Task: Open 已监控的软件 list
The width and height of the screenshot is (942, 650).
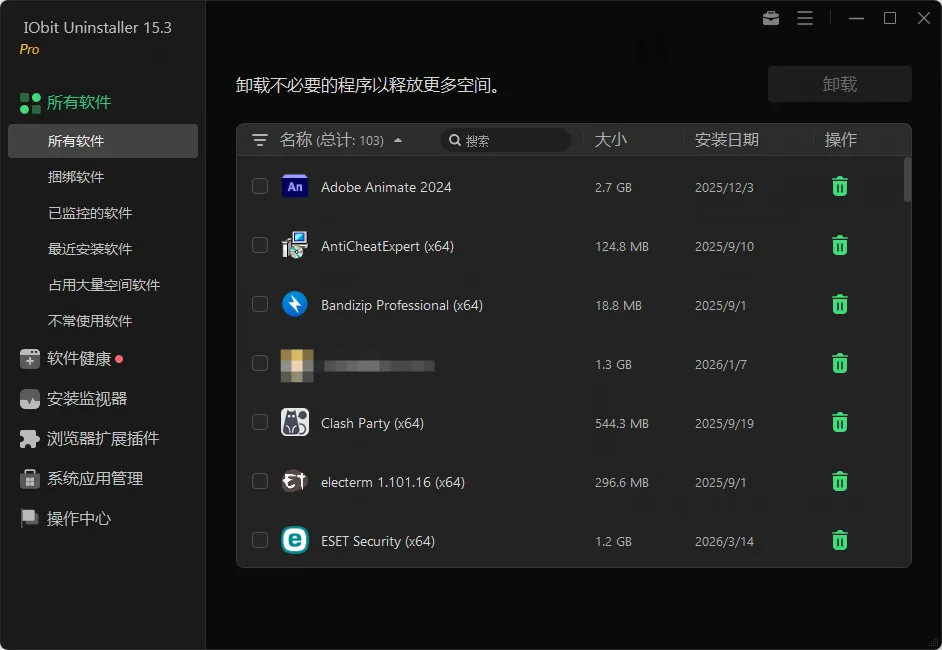Action: 90,213
